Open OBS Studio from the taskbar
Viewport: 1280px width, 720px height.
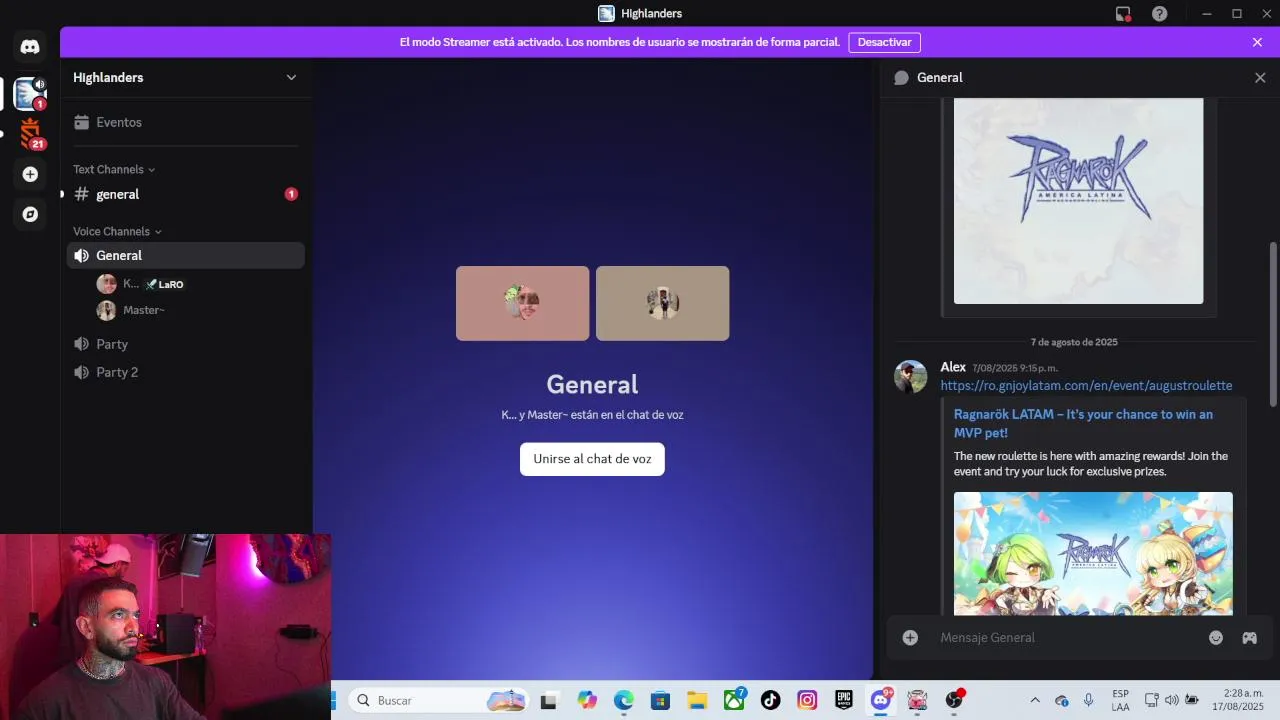(x=954, y=700)
